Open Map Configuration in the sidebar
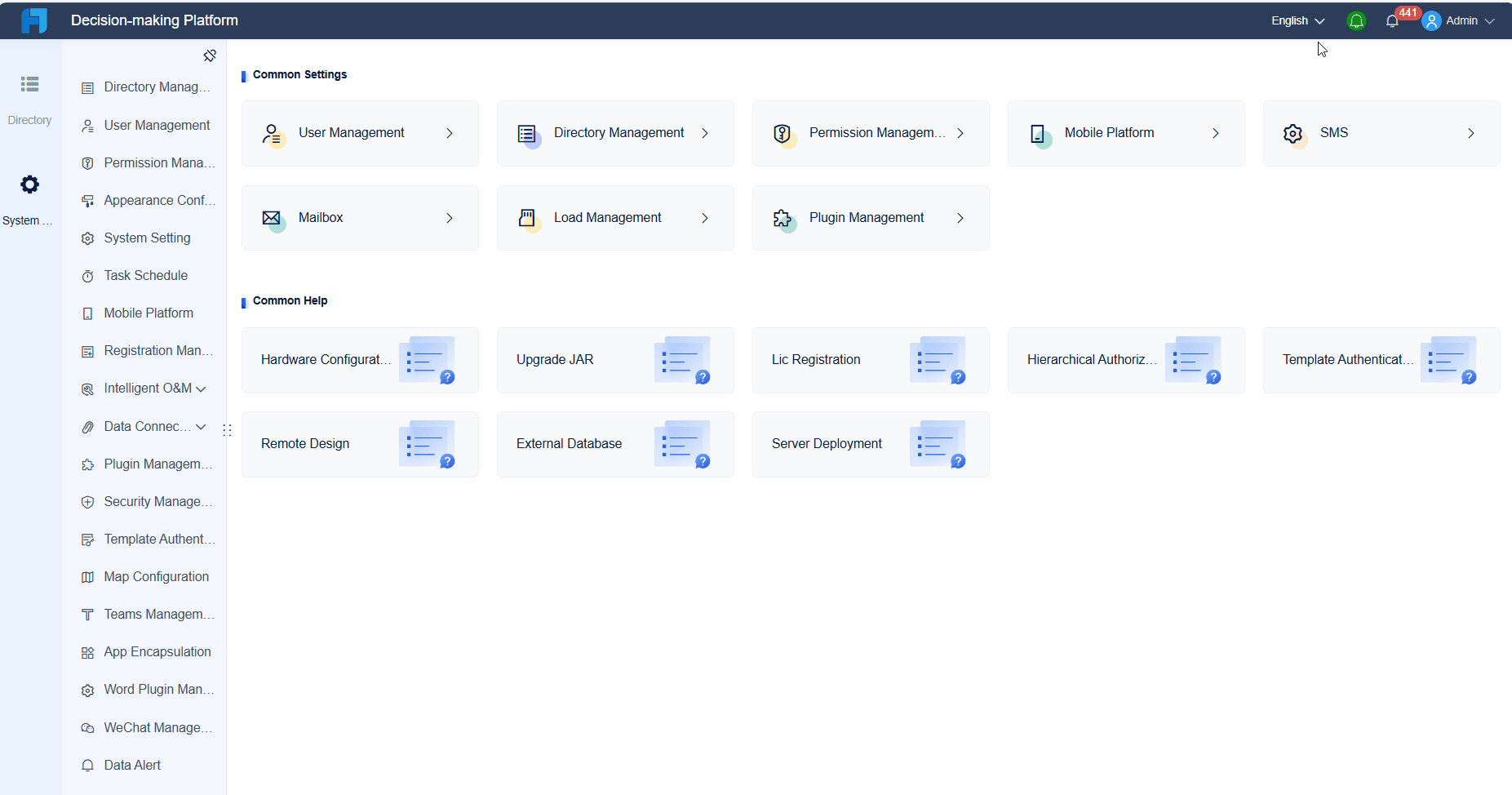Screen dimensions: 1512x795 coord(157,576)
